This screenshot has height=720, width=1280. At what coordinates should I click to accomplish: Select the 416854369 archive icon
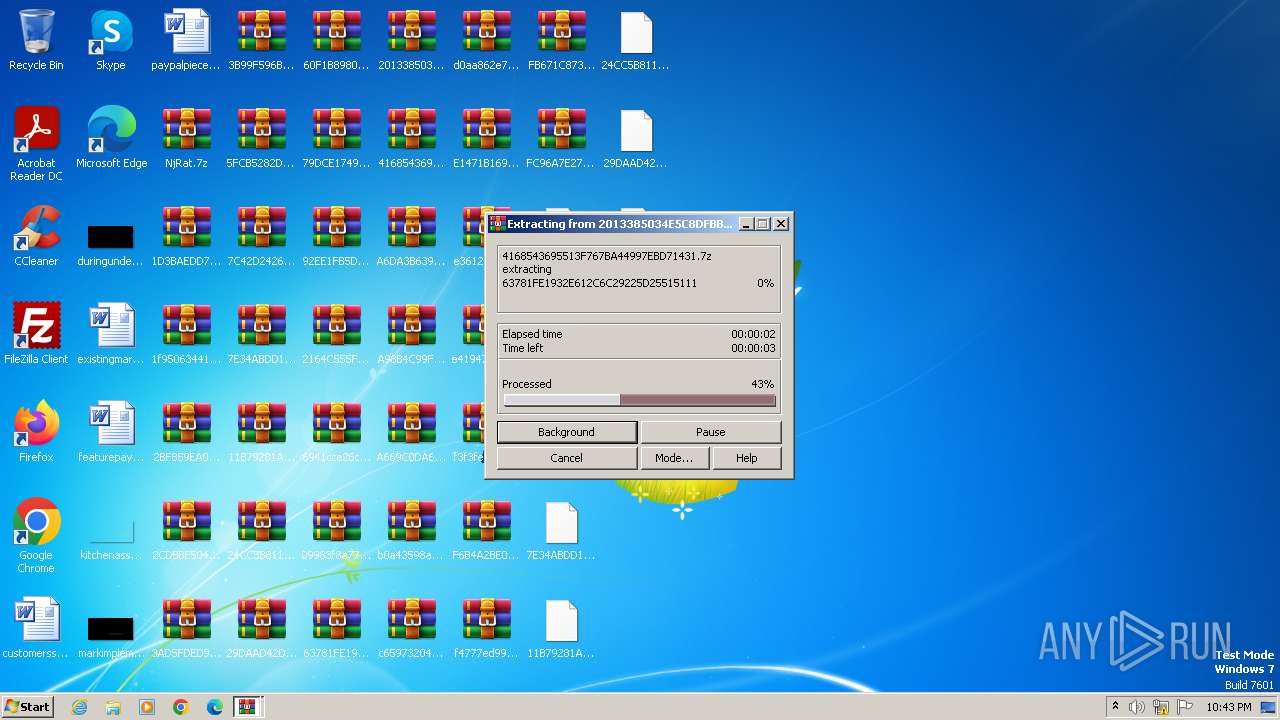411,138
